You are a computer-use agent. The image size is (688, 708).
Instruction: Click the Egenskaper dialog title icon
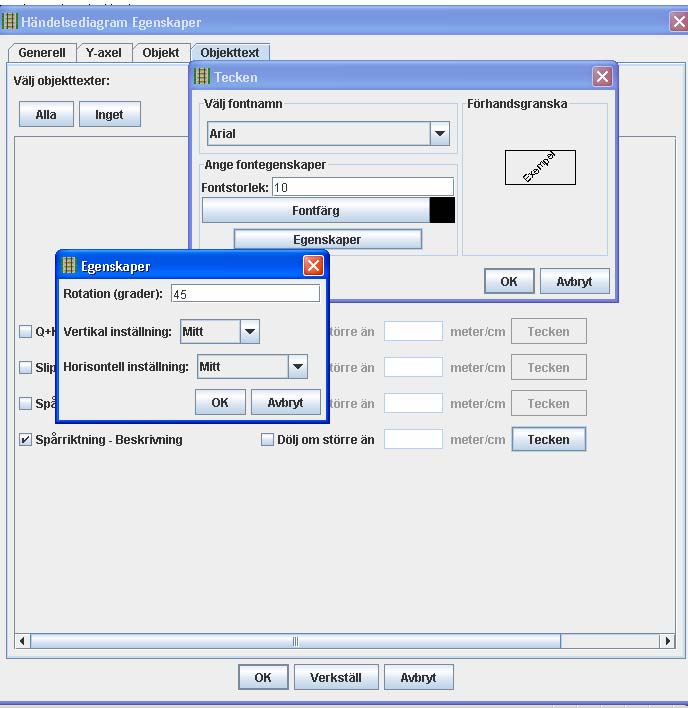tap(69, 266)
